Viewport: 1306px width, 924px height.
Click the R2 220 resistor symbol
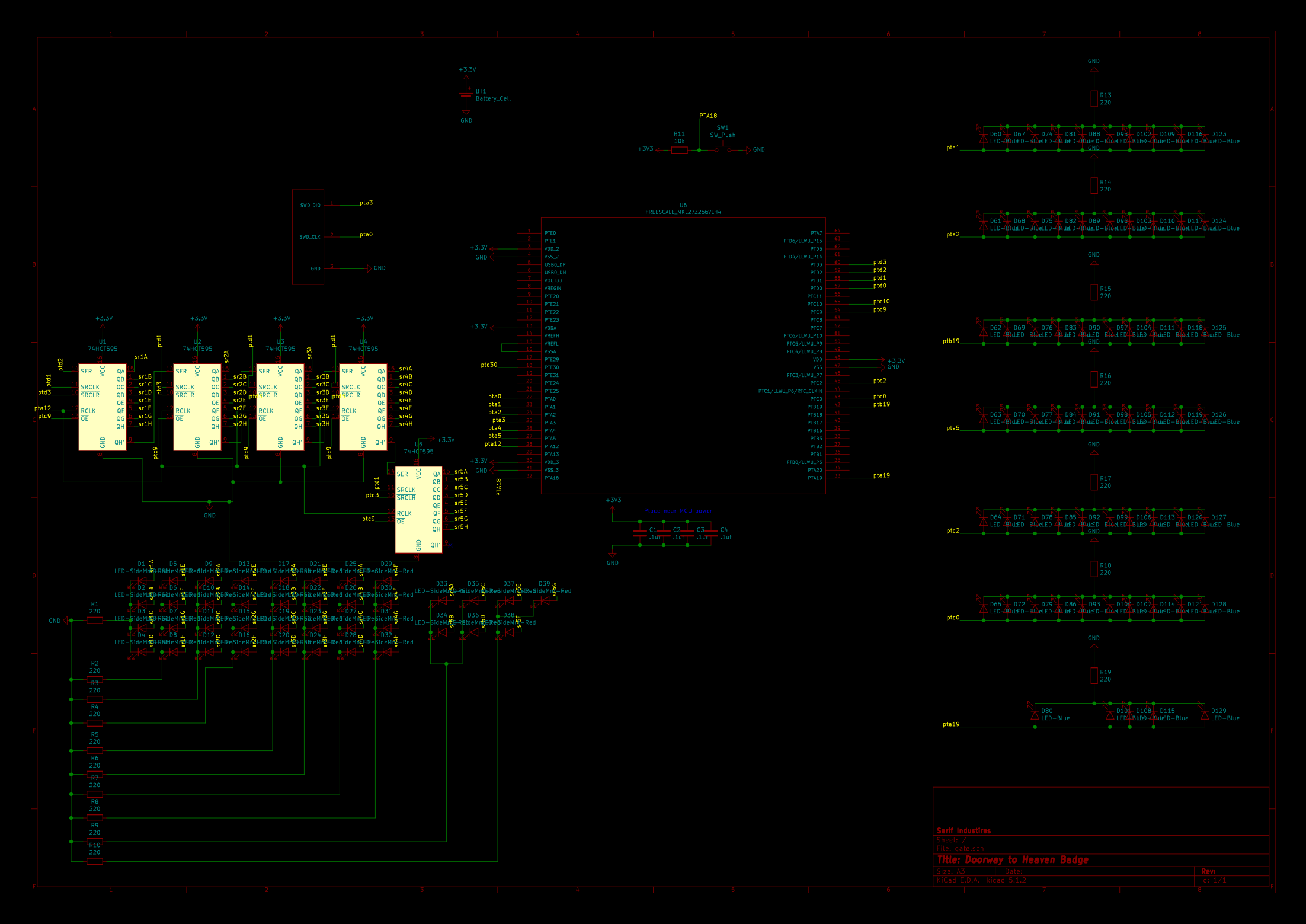click(95, 680)
